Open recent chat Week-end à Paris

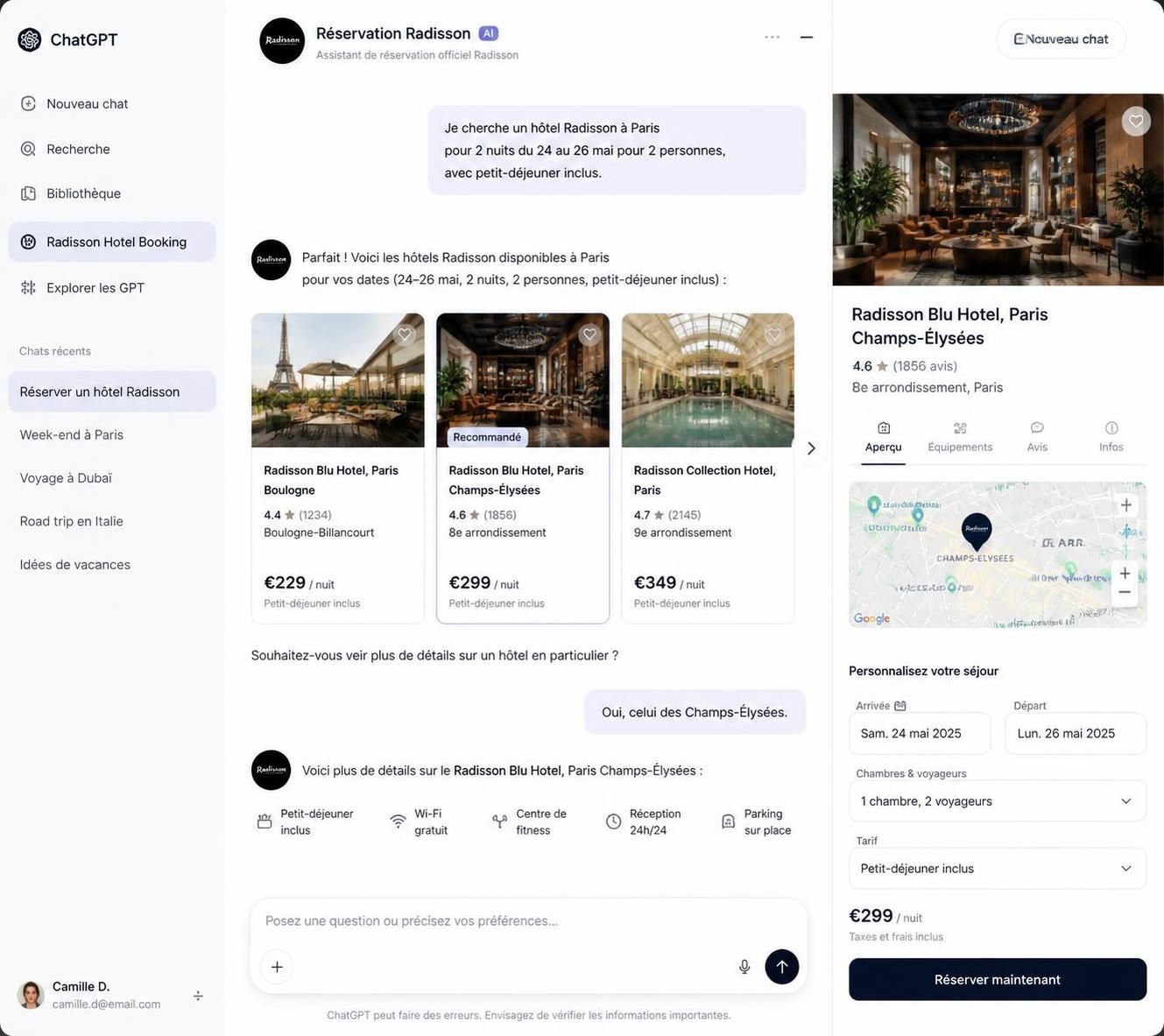[112, 434]
